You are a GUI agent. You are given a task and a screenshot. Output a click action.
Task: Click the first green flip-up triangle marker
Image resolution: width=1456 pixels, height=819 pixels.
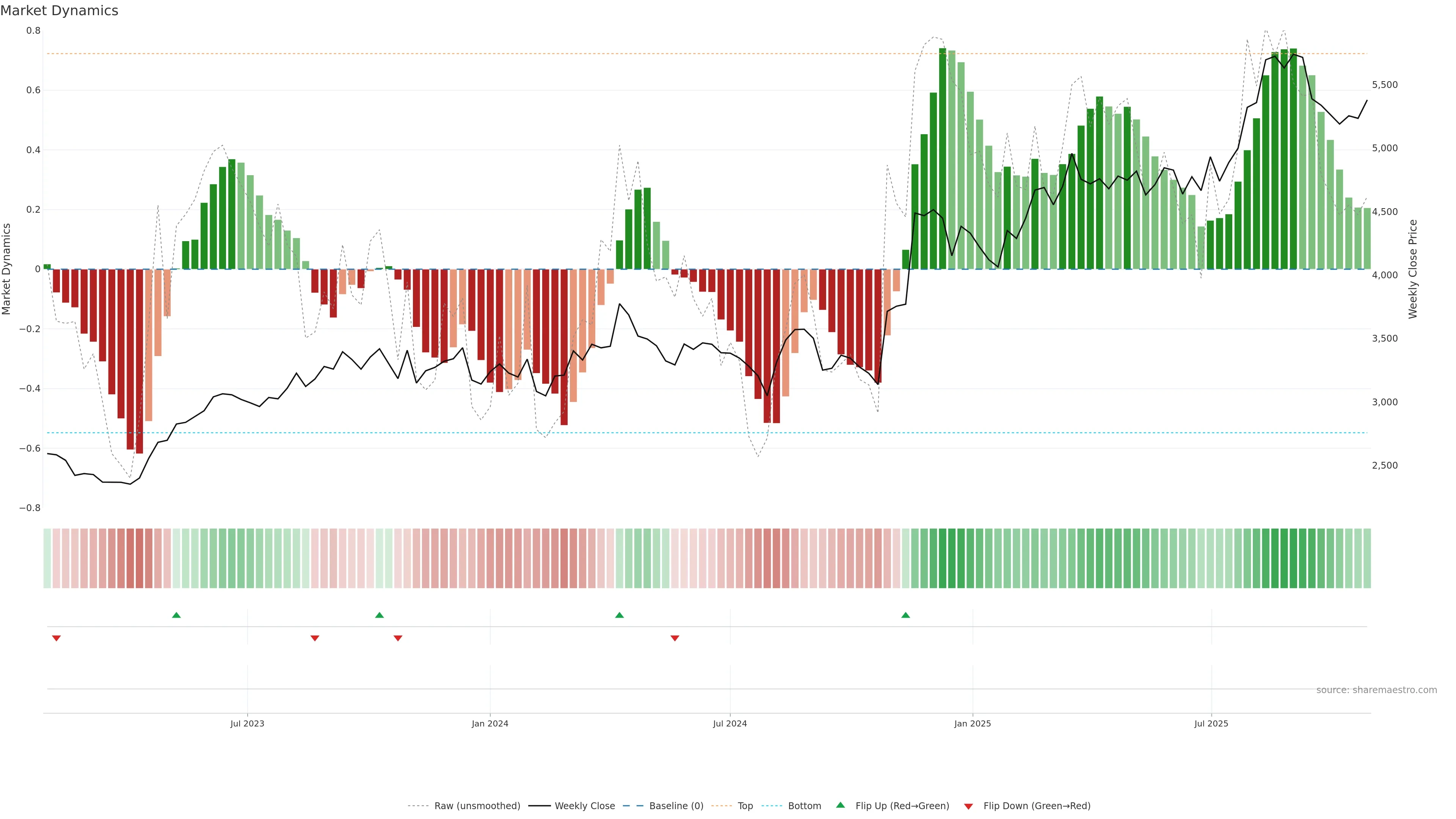tap(176, 615)
